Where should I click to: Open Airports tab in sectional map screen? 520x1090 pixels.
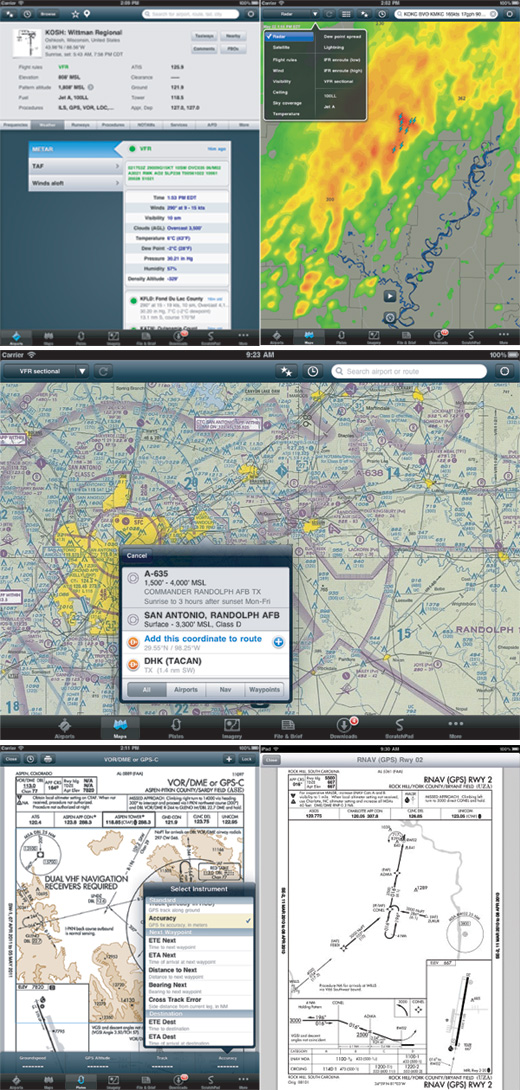[65, 726]
